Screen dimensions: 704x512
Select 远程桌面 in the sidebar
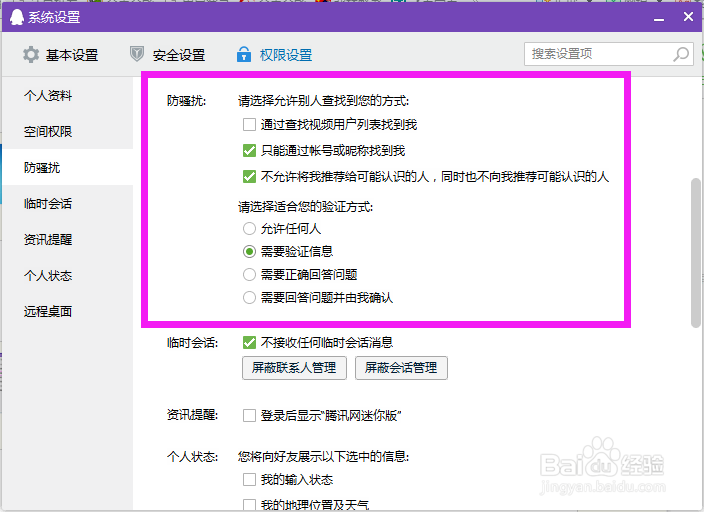tap(67, 311)
